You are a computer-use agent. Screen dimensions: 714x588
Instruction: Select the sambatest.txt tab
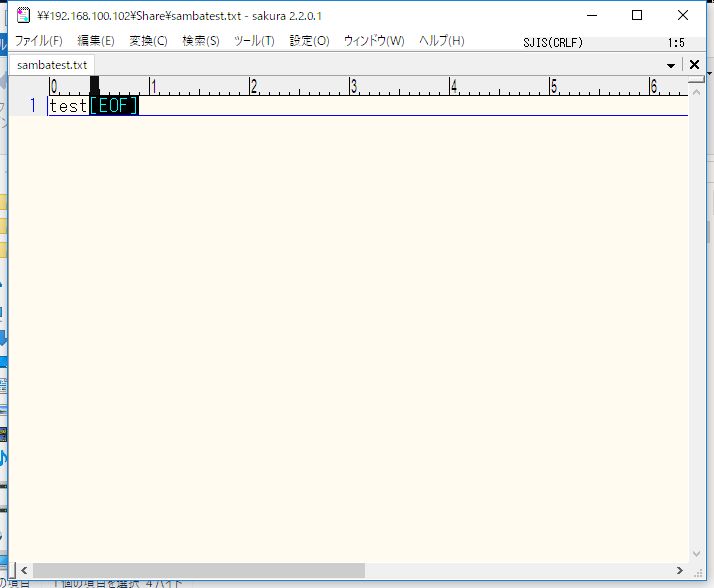(52, 65)
